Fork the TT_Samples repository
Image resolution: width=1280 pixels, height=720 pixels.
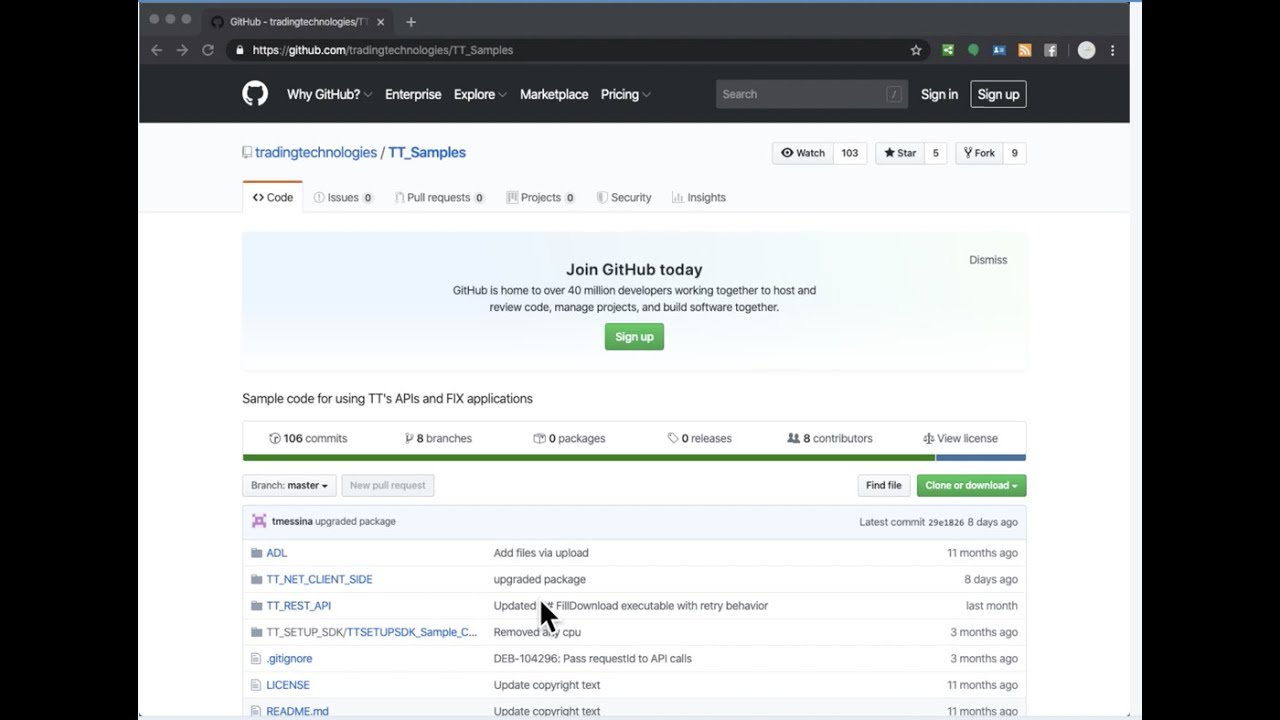pos(979,153)
